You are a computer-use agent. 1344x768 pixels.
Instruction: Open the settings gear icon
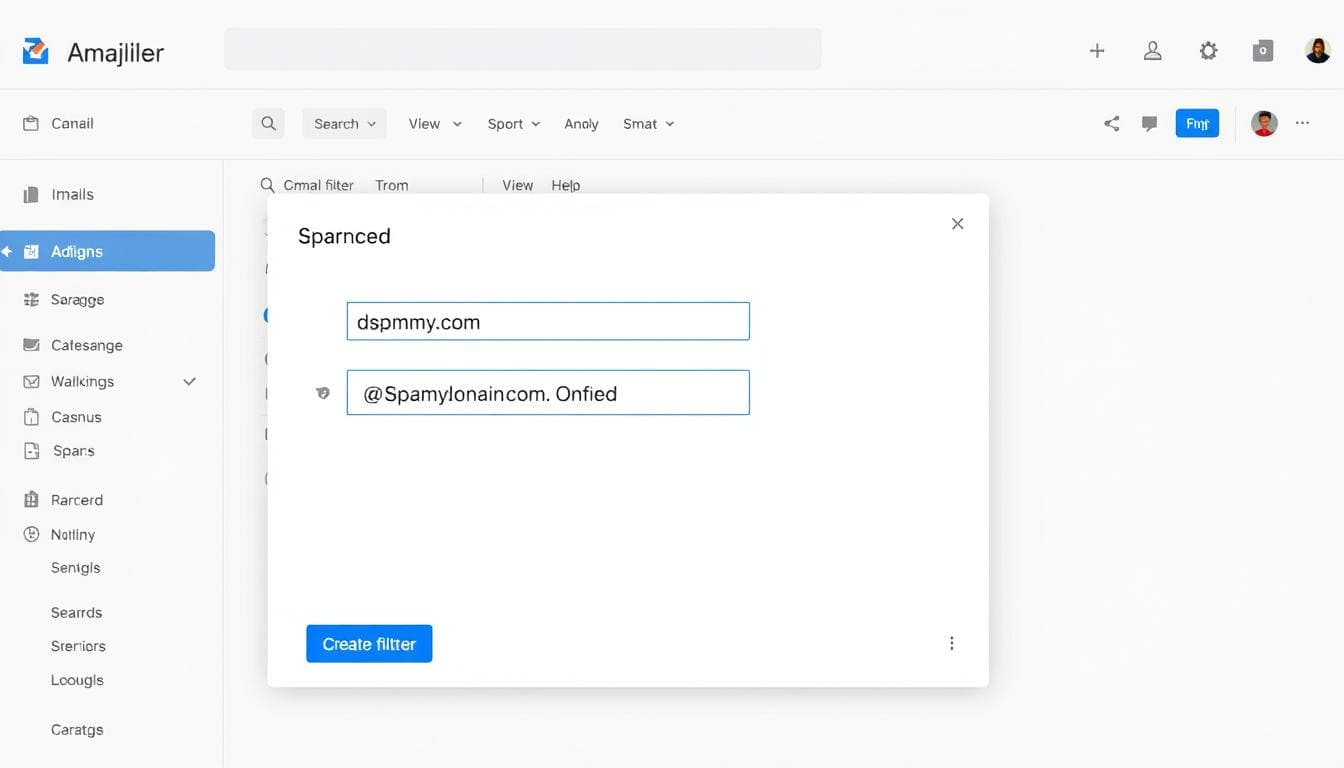coord(1208,51)
